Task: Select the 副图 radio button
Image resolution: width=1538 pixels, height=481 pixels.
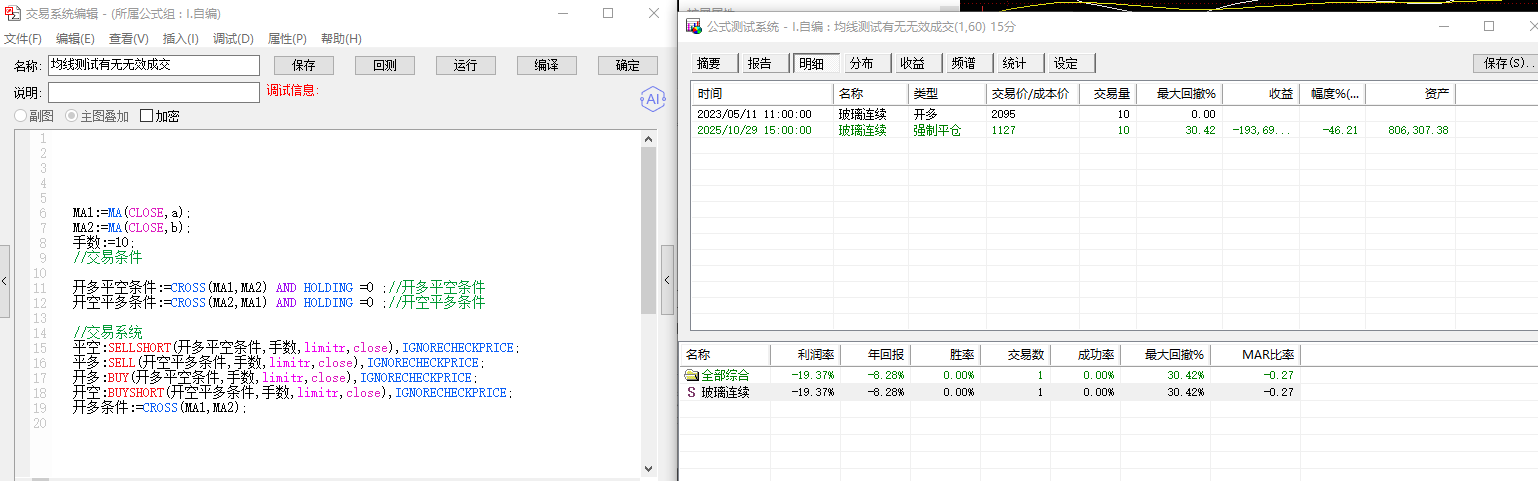Action: [x=20, y=116]
